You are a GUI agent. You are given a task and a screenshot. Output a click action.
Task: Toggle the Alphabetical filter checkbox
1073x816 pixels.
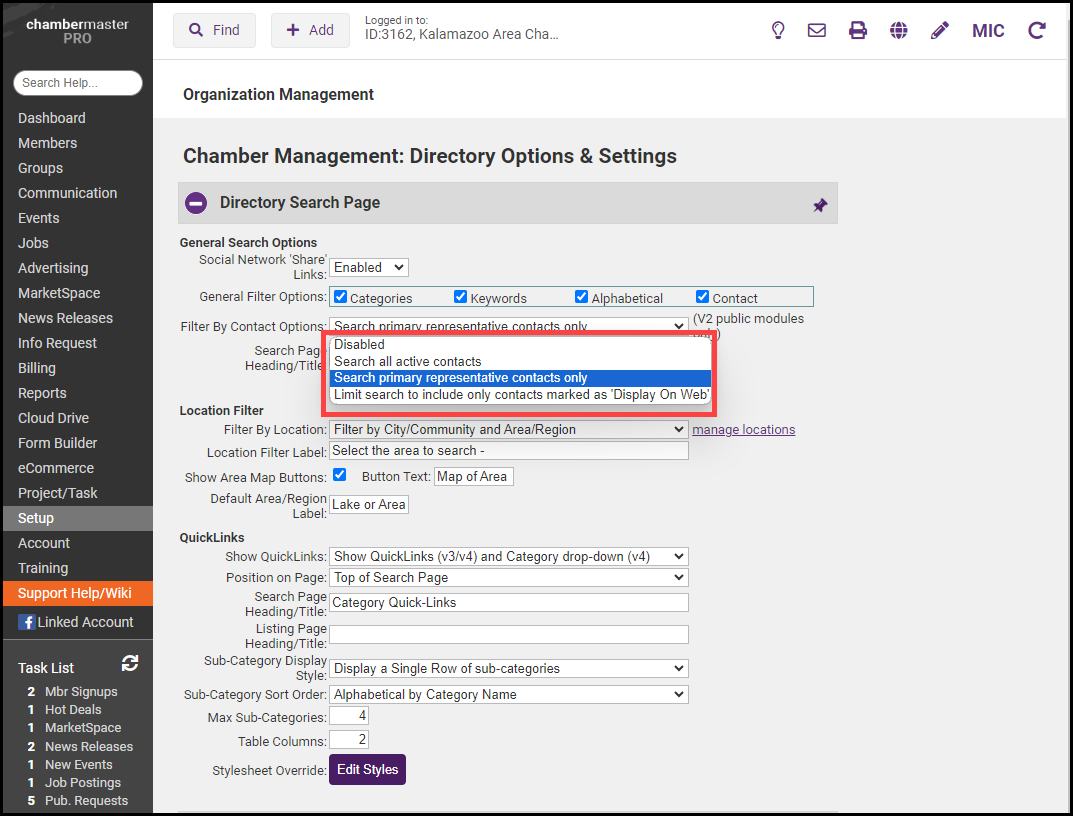[581, 297]
